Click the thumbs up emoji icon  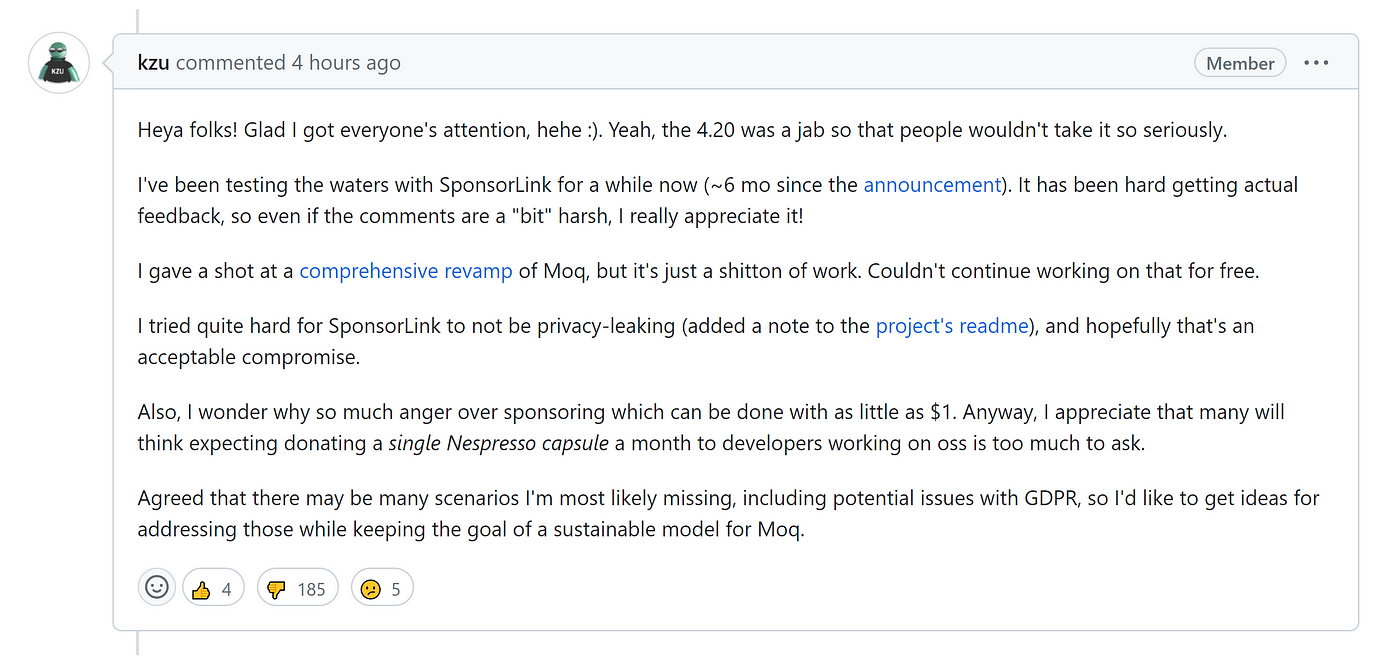[201, 589]
